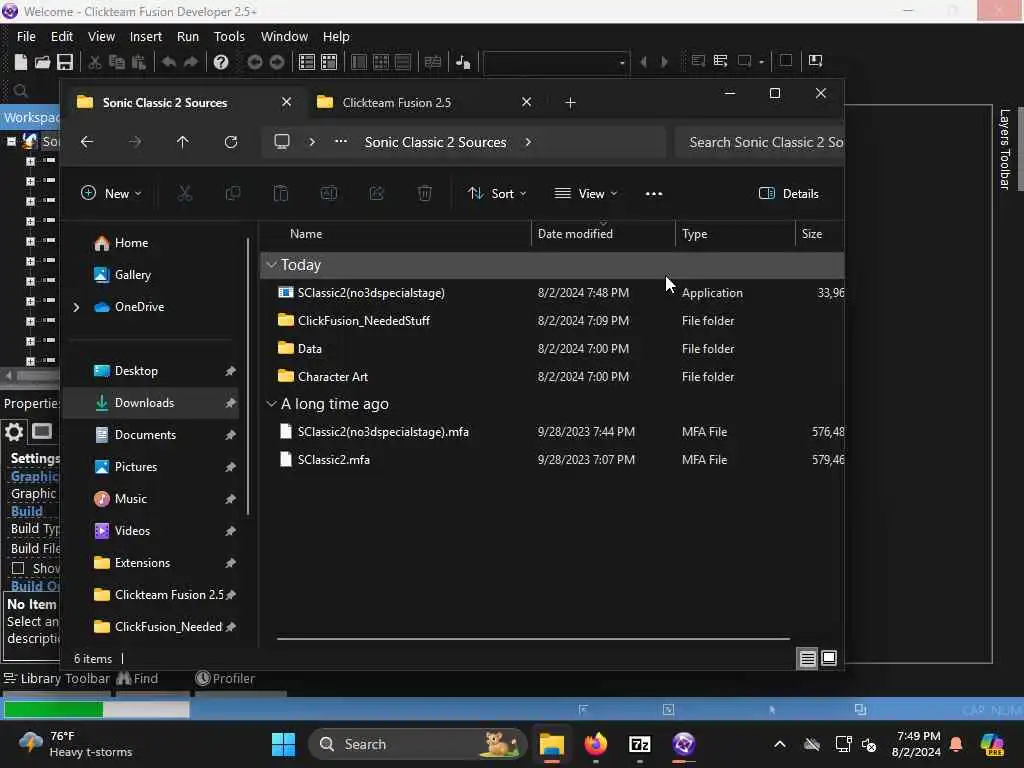Click the green progress bar in Fusion status area
1024x768 pixels.
pyautogui.click(x=53, y=709)
